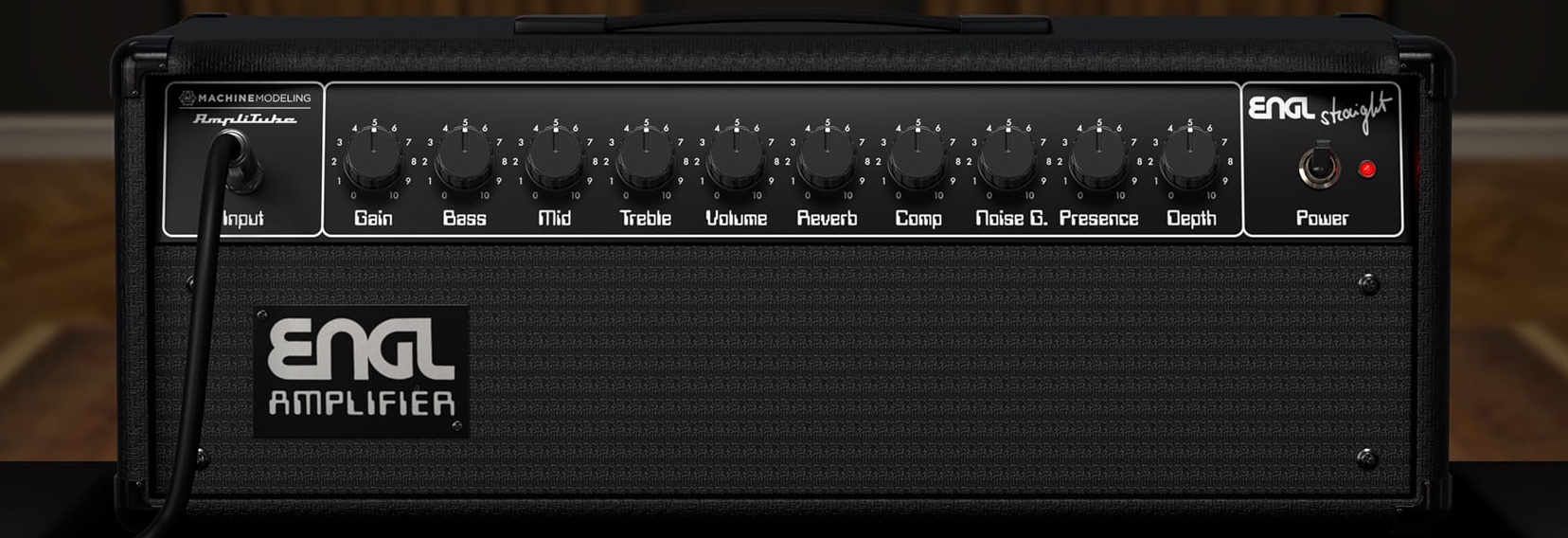Click the Machine Modeling logo
The image size is (1568, 538).
click(x=245, y=98)
